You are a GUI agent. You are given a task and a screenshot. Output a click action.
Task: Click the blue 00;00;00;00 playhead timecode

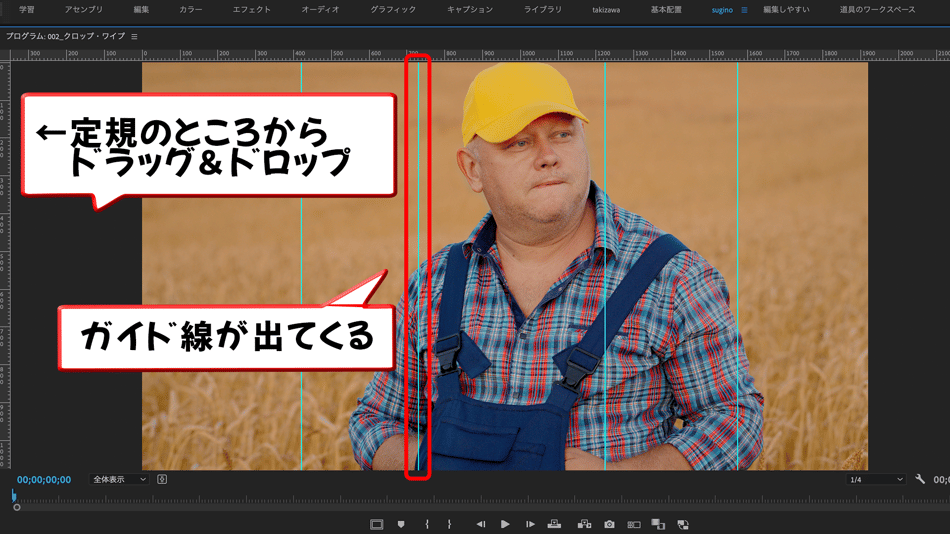[44, 480]
